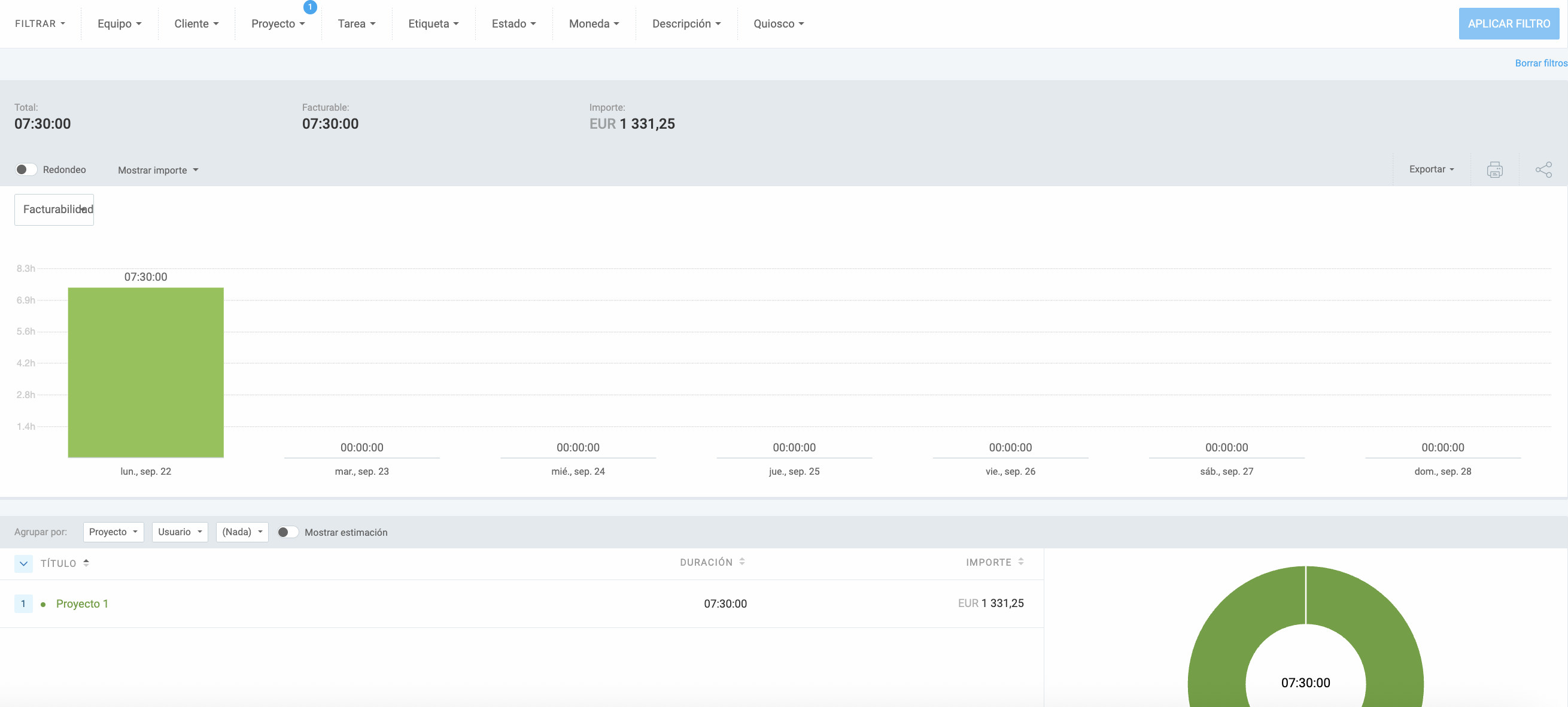Open the Proyecto 1 row title
Image resolution: width=1568 pixels, height=707 pixels.
pos(81,603)
